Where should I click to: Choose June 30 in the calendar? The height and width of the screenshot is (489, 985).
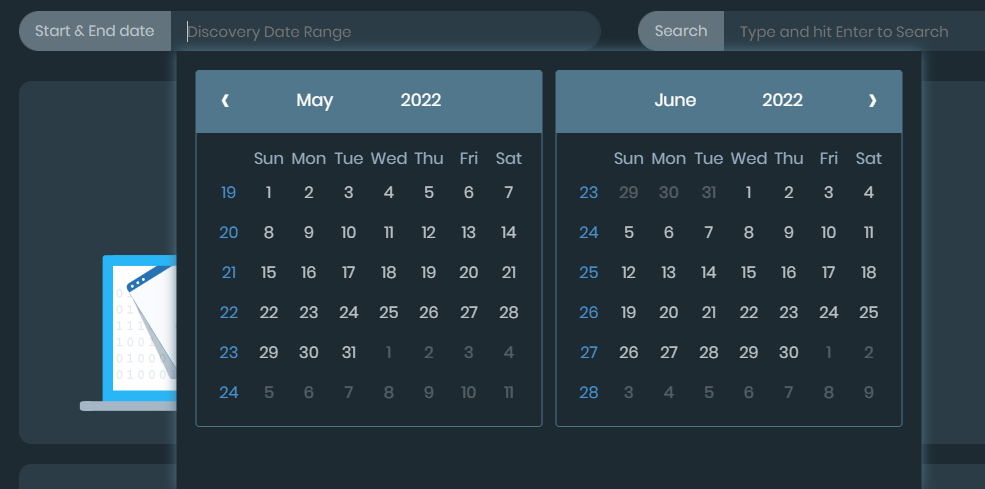(789, 353)
